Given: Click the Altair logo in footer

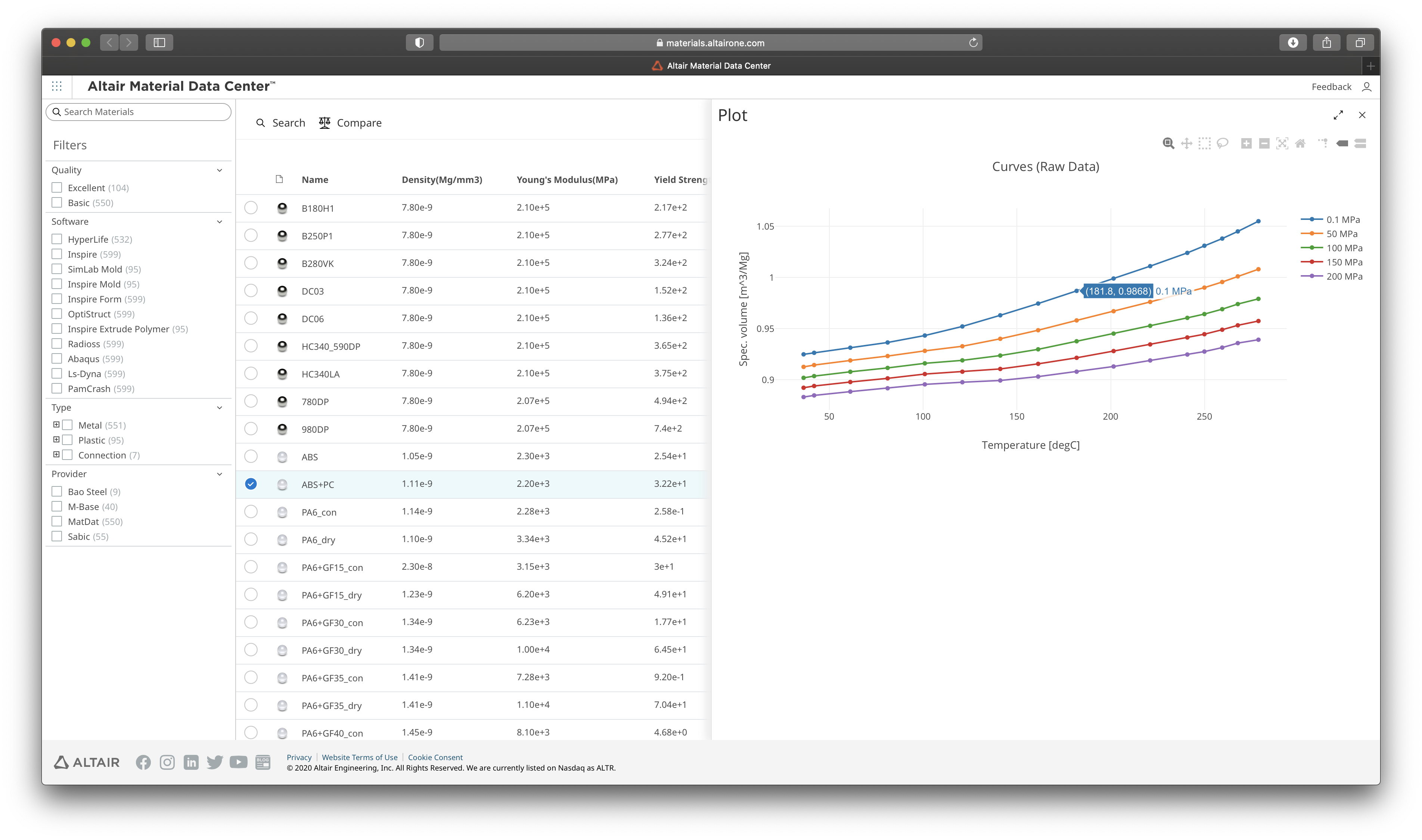Looking at the screenshot, I should pyautogui.click(x=87, y=762).
